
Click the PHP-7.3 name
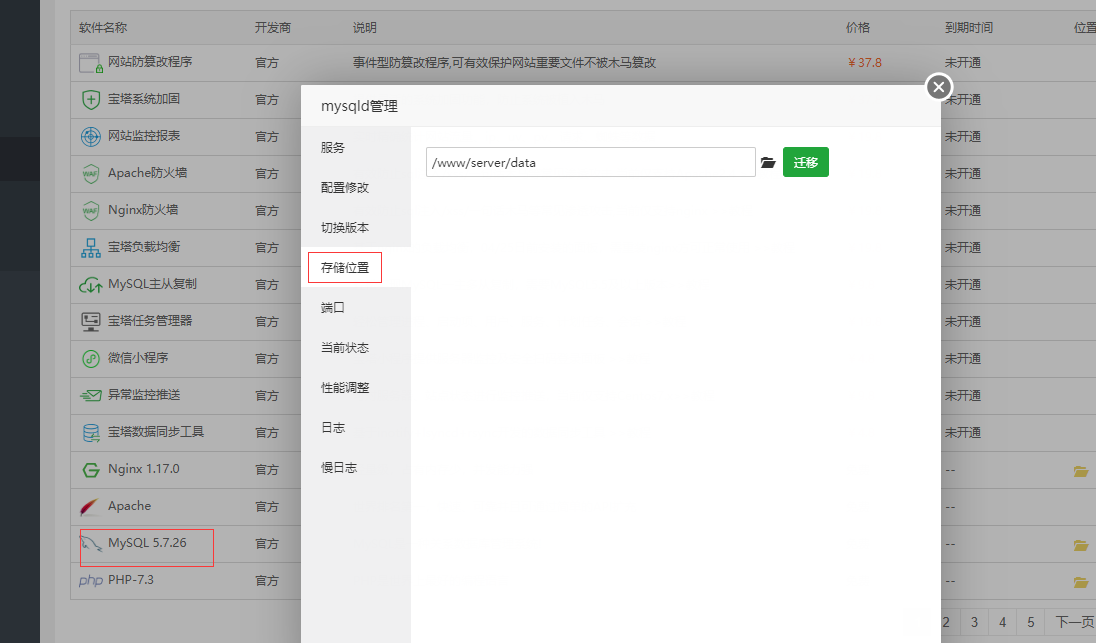click(131, 579)
